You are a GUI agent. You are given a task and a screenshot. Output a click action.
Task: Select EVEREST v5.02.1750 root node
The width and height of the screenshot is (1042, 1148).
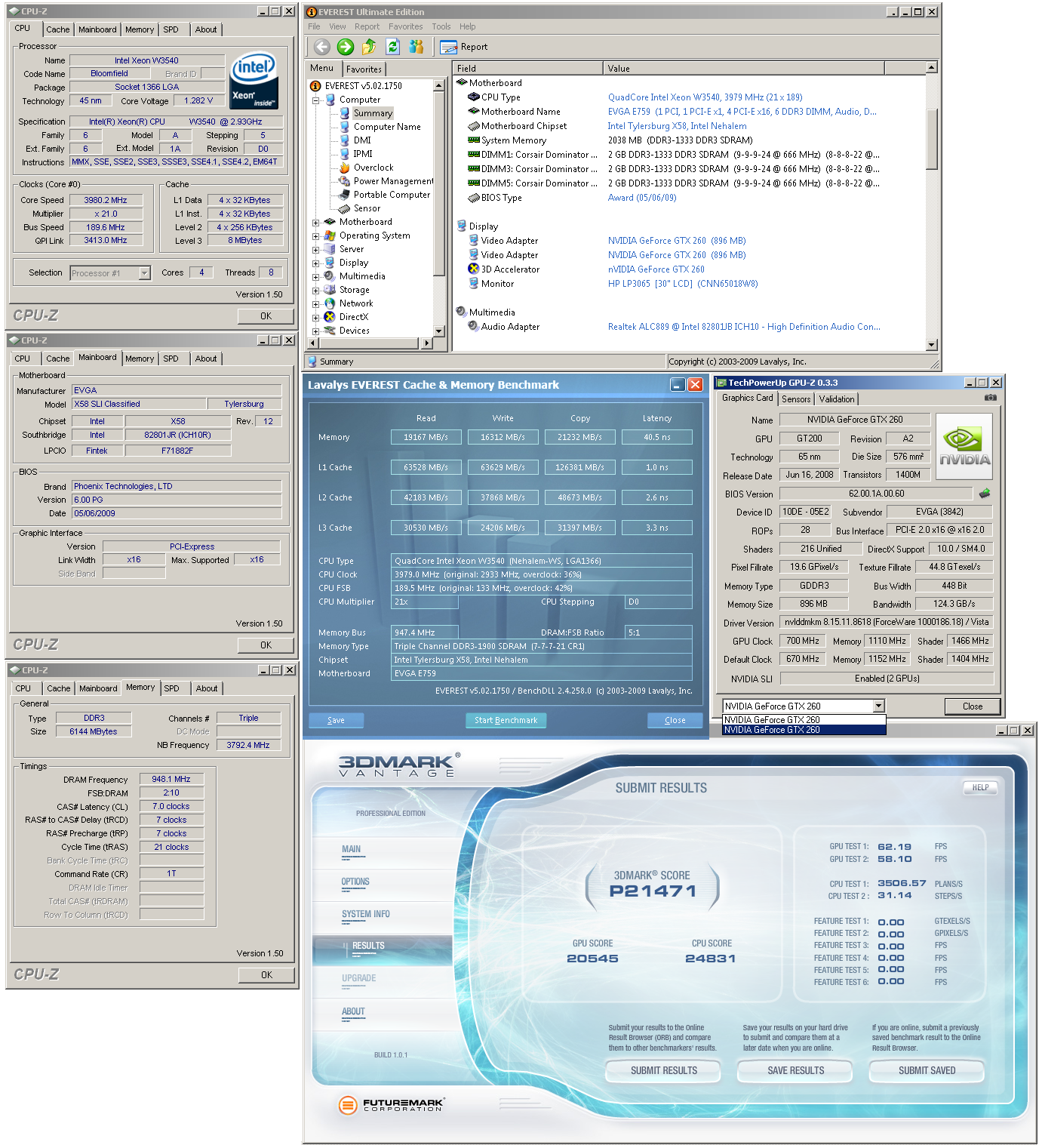(364, 86)
